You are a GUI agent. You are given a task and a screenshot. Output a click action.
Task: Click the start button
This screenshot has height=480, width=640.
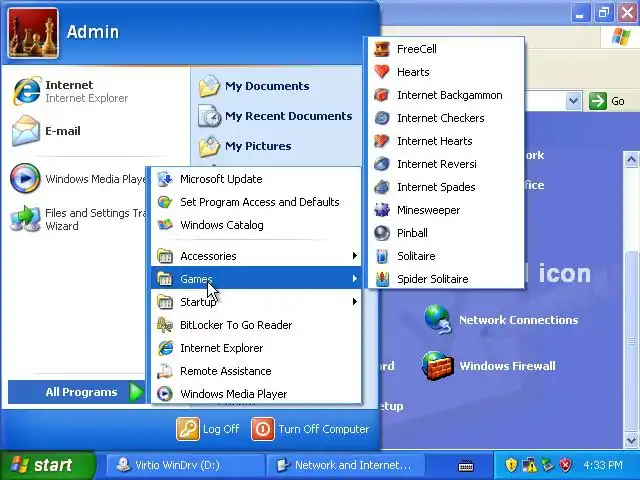point(48,465)
